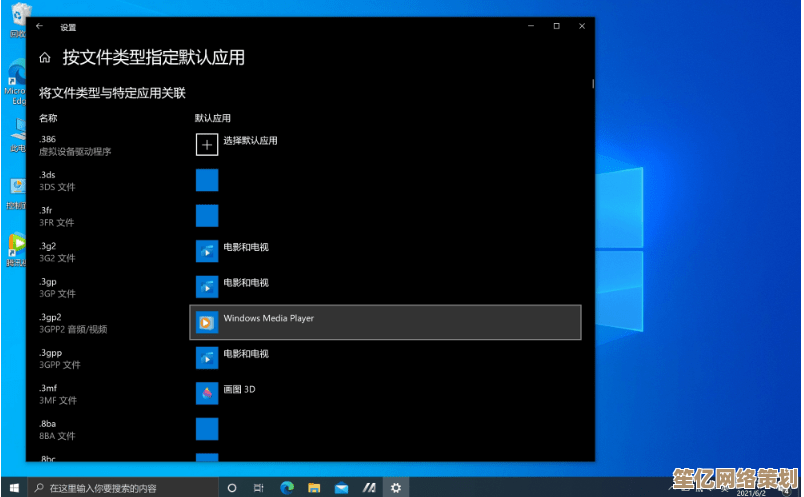This screenshot has height=497, width=804.
Task: Click the plus icon for .386 default app
Action: [207, 145]
